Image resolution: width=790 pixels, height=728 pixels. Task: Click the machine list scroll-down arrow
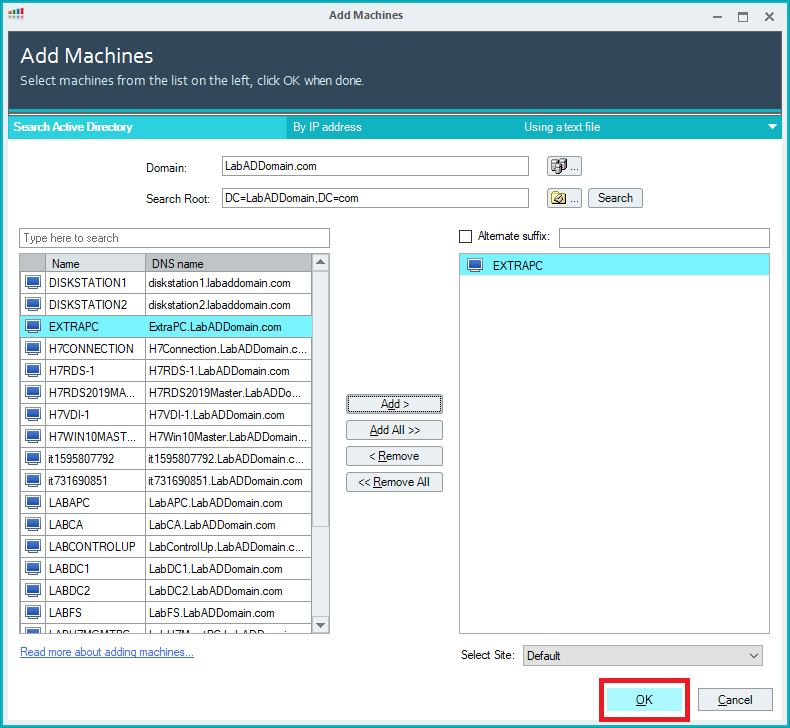coord(320,625)
